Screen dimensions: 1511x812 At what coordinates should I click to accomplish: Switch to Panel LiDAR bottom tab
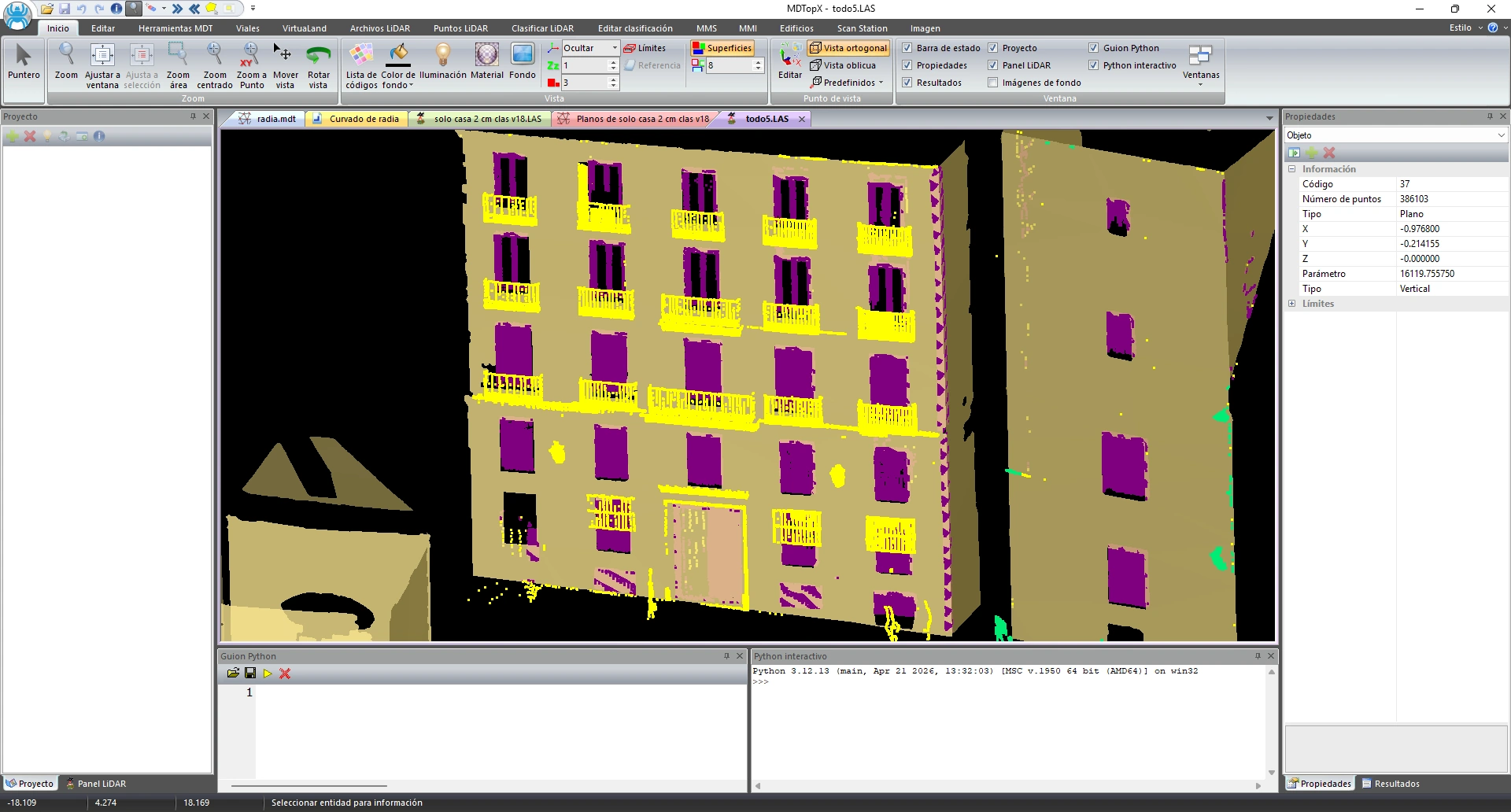coord(95,784)
